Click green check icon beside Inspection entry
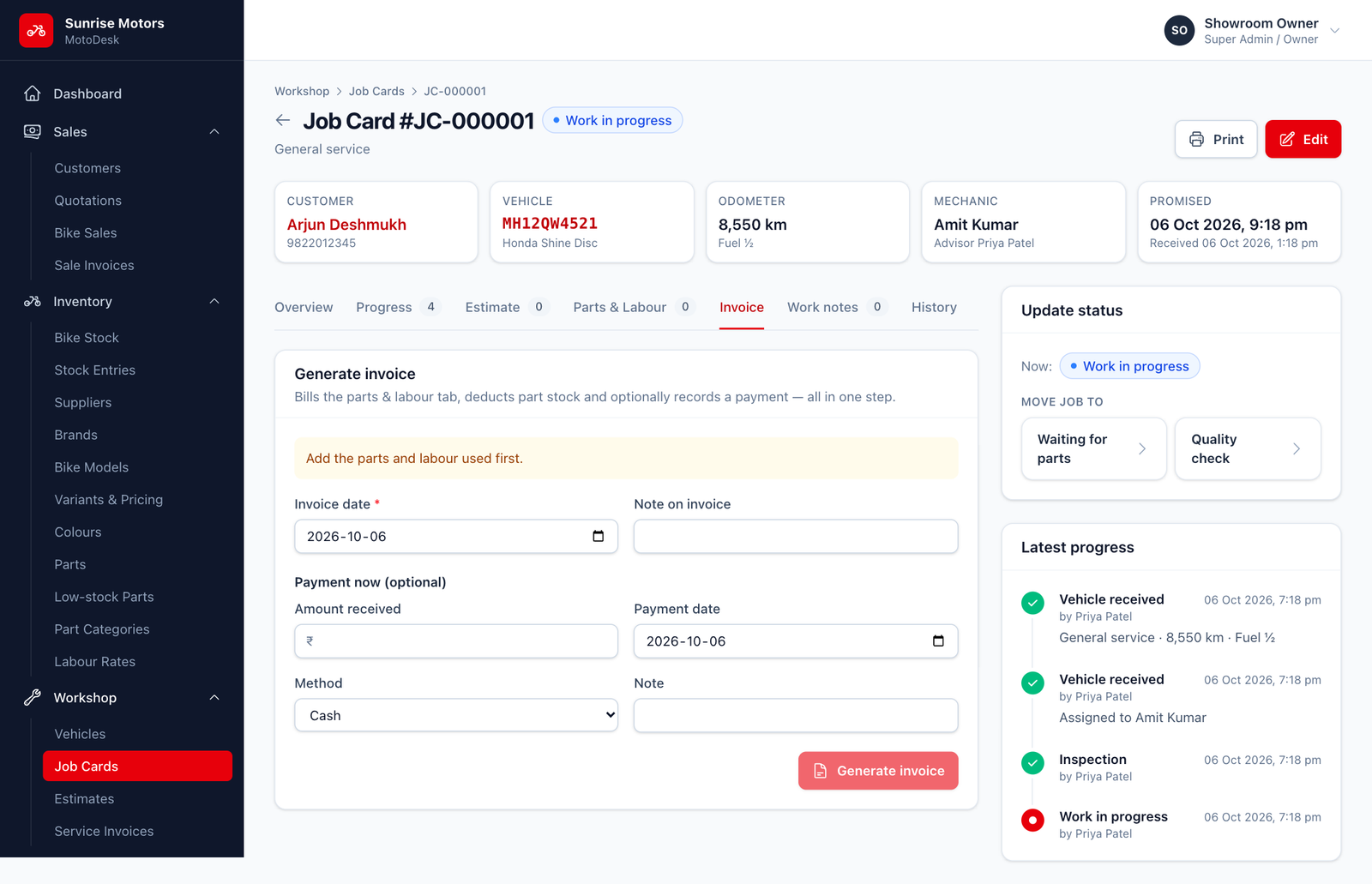Viewport: 1372px width, 884px height. (1032, 762)
